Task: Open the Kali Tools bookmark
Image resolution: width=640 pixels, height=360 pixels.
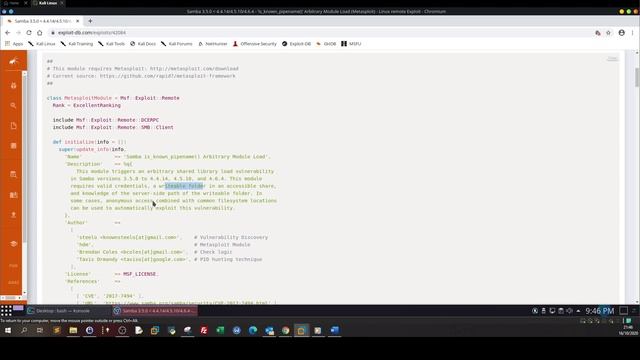Action: 111,44
